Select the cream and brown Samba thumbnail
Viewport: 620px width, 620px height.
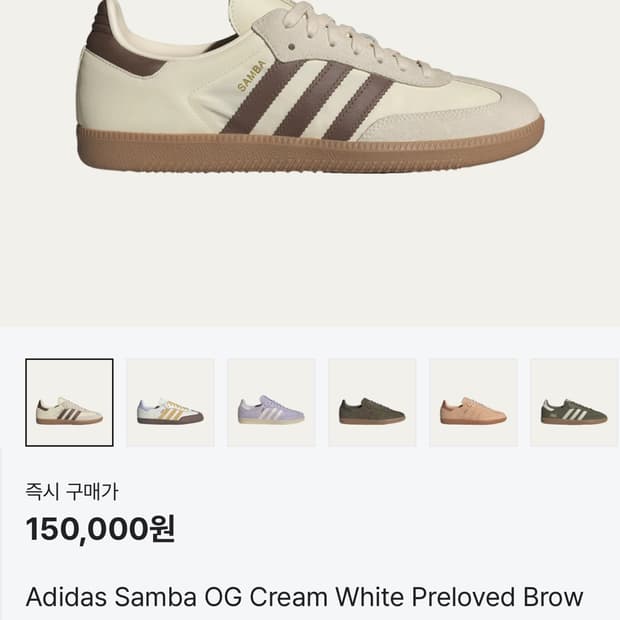(69, 402)
